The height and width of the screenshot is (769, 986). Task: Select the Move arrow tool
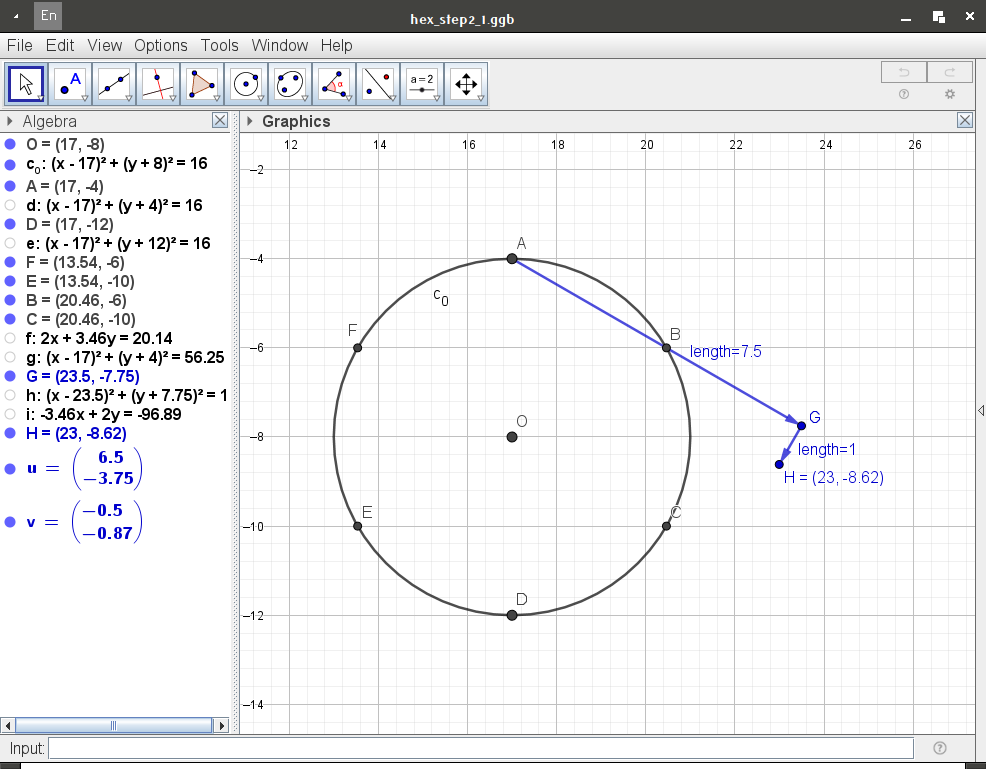pos(26,84)
